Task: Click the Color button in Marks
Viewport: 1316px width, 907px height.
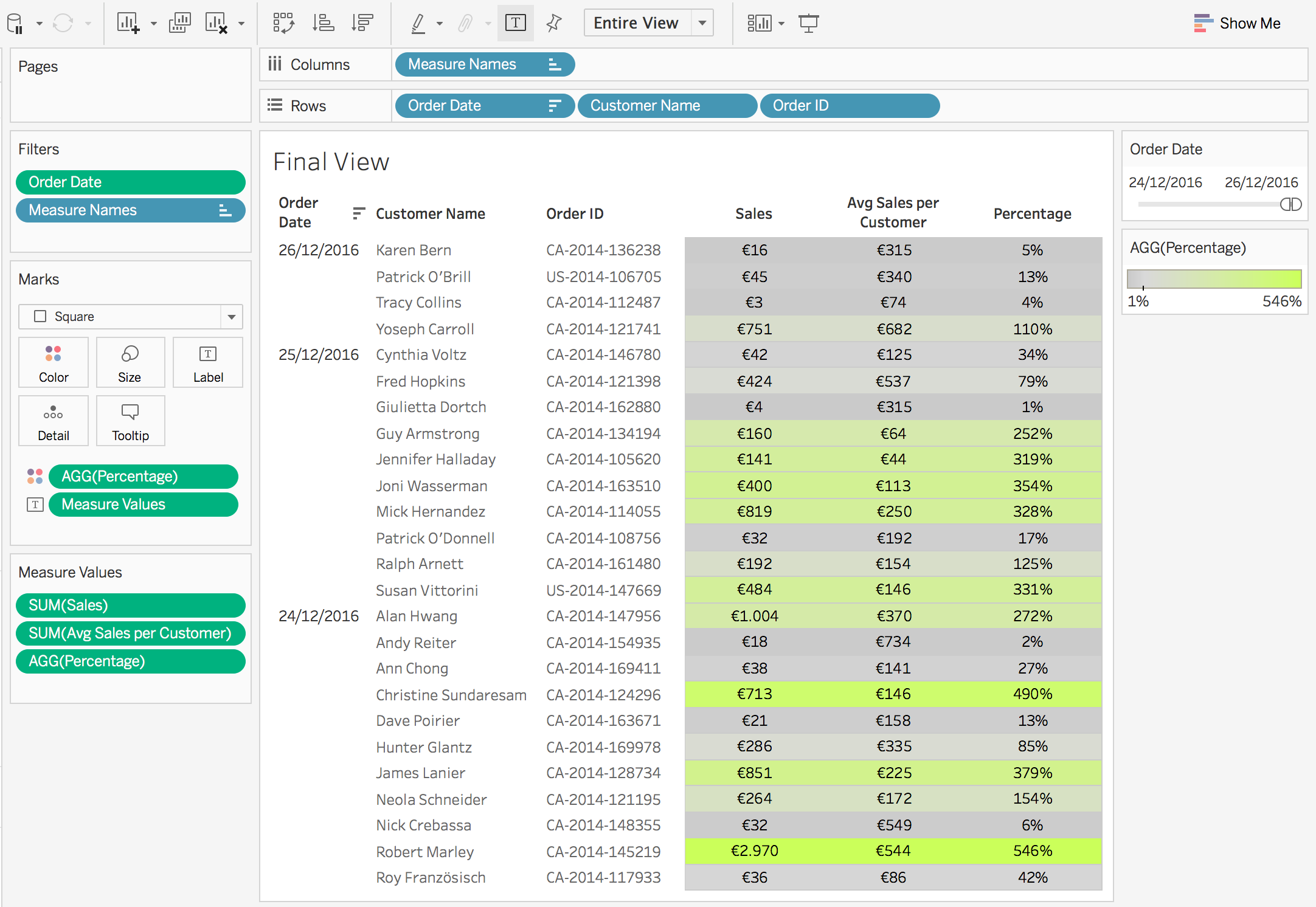Action: 54,363
